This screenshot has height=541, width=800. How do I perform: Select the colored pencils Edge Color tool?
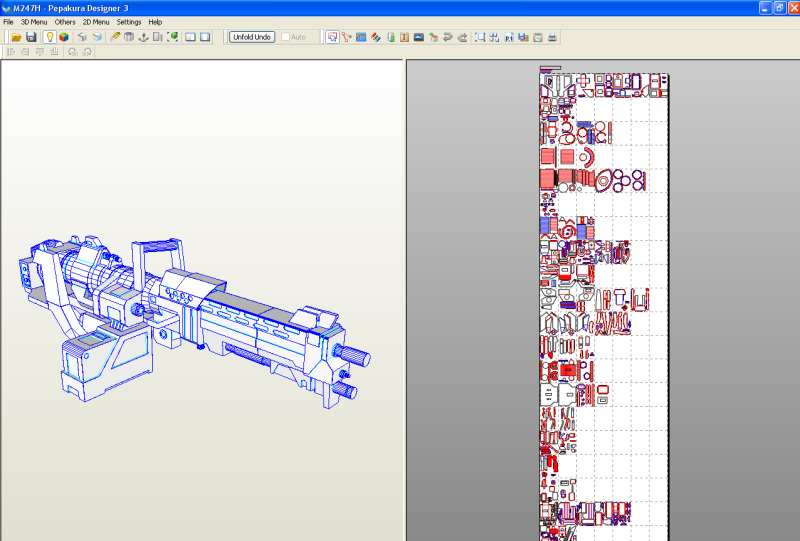(376, 37)
